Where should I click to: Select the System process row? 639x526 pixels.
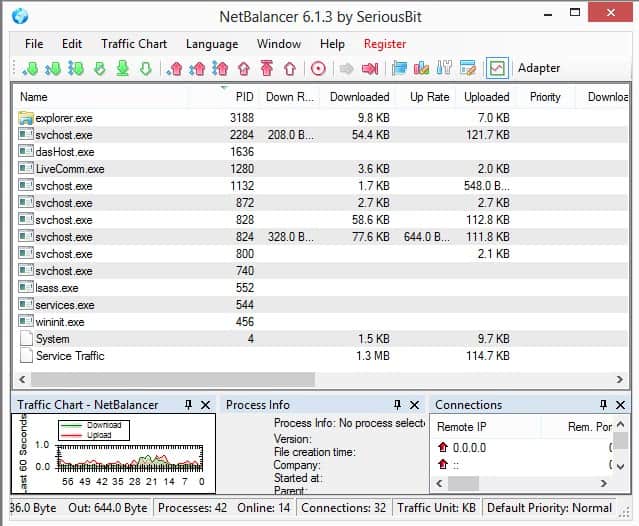point(322,339)
